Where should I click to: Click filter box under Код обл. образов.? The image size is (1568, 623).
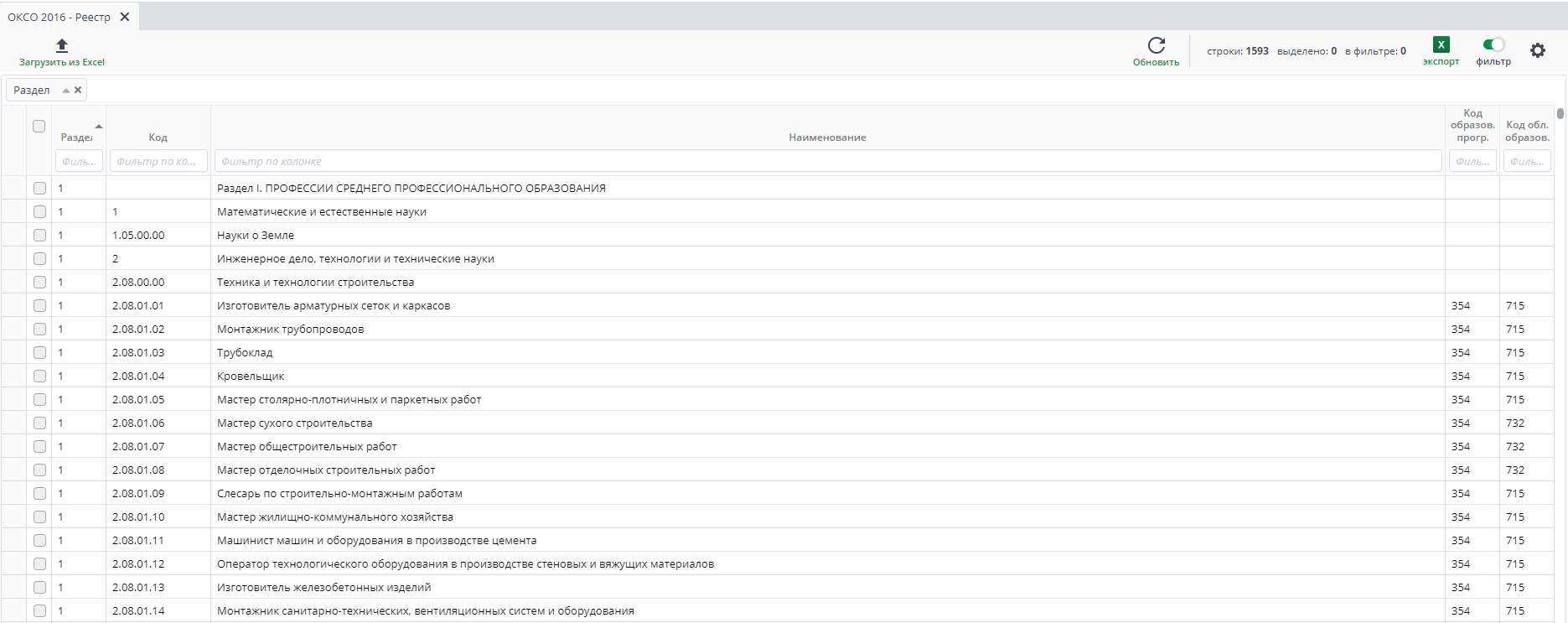pos(1527,161)
